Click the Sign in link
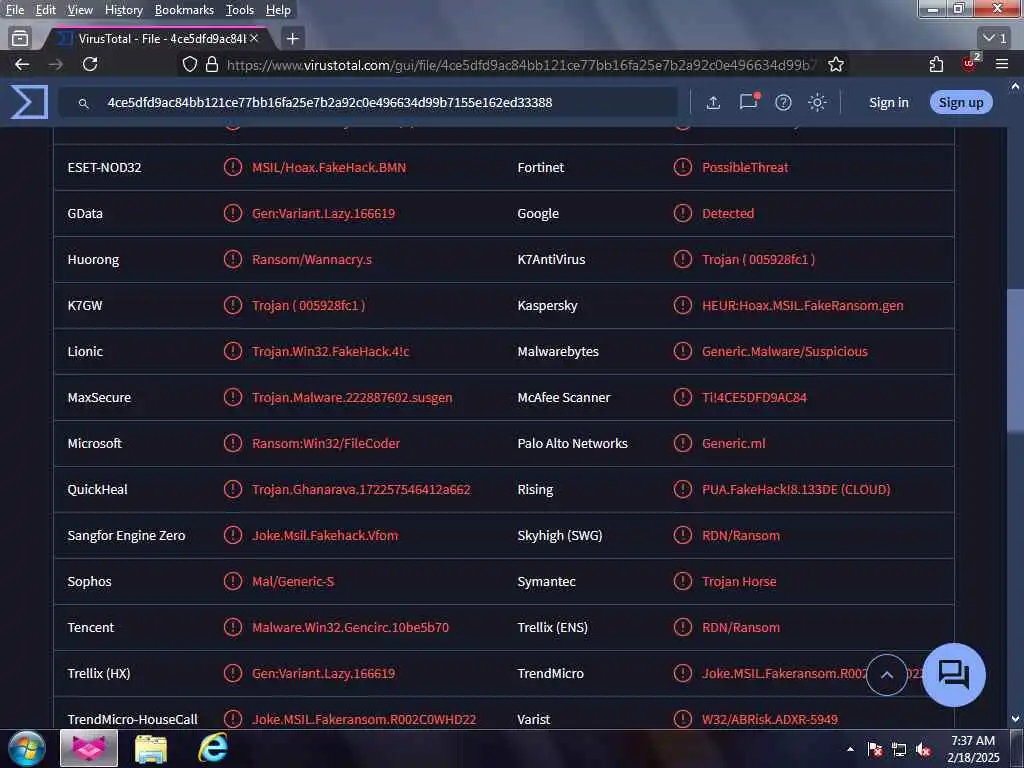The image size is (1024, 768). pos(888,103)
